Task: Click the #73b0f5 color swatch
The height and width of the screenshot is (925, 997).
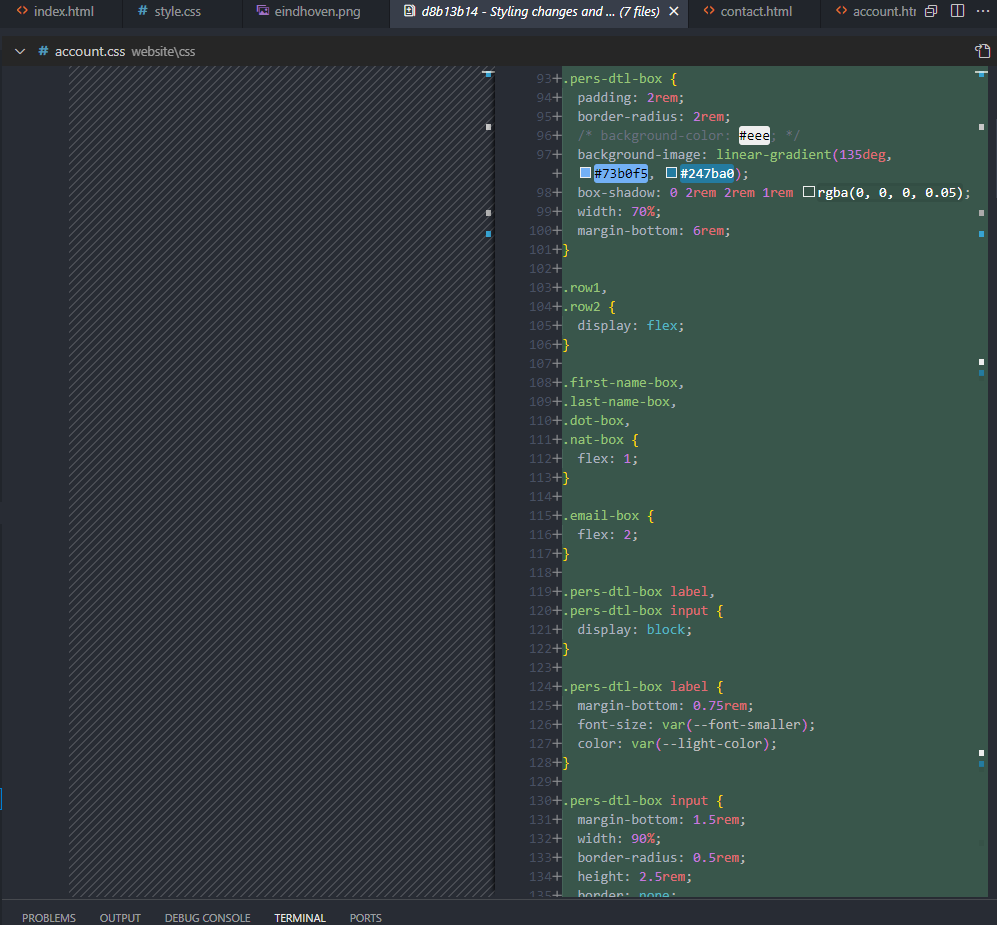Action: 586,174
